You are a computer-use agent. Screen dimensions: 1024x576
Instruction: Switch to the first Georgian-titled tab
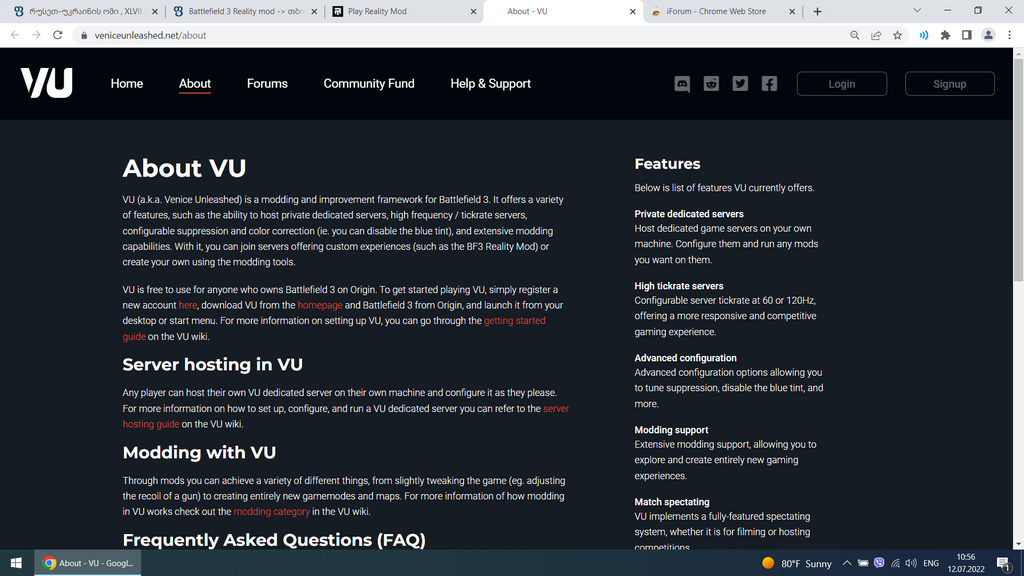click(86, 12)
